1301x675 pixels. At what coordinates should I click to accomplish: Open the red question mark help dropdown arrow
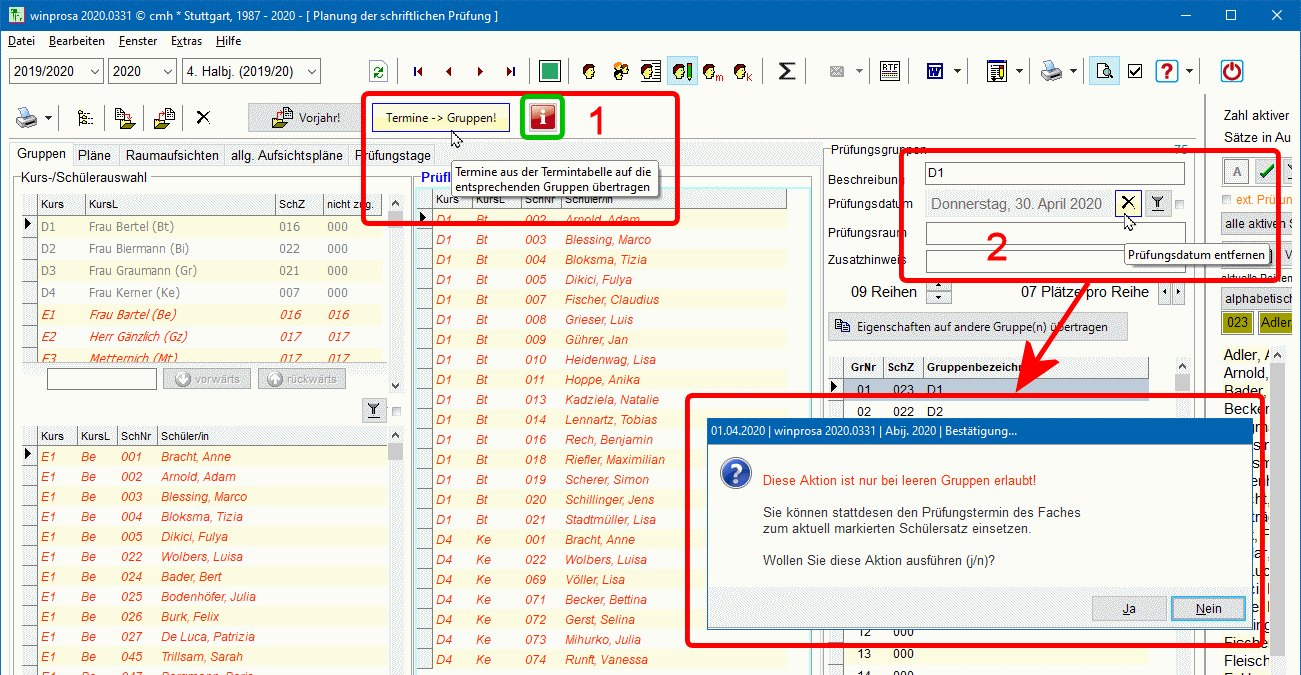click(1189, 71)
